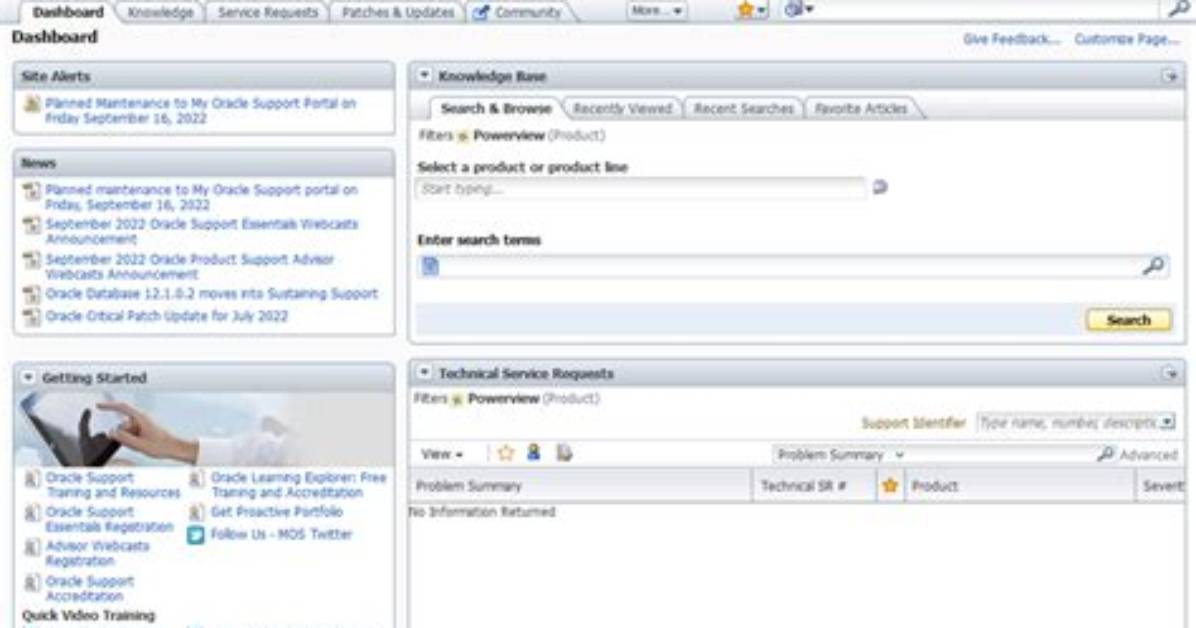Open Site Alerts planned maintenance link
The width and height of the screenshot is (1196, 628).
pyautogui.click(x=201, y=111)
